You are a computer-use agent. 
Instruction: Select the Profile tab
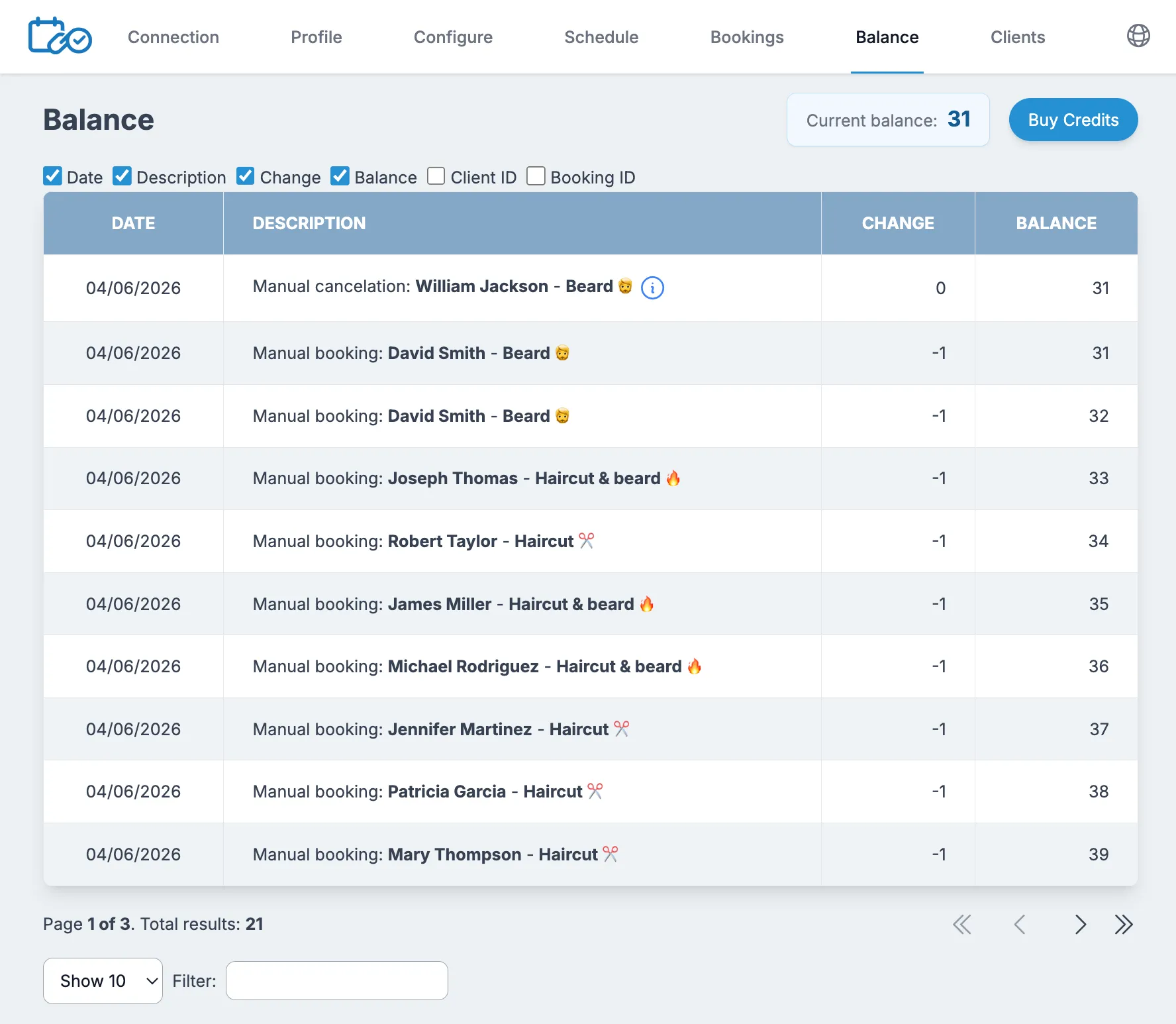click(x=317, y=37)
